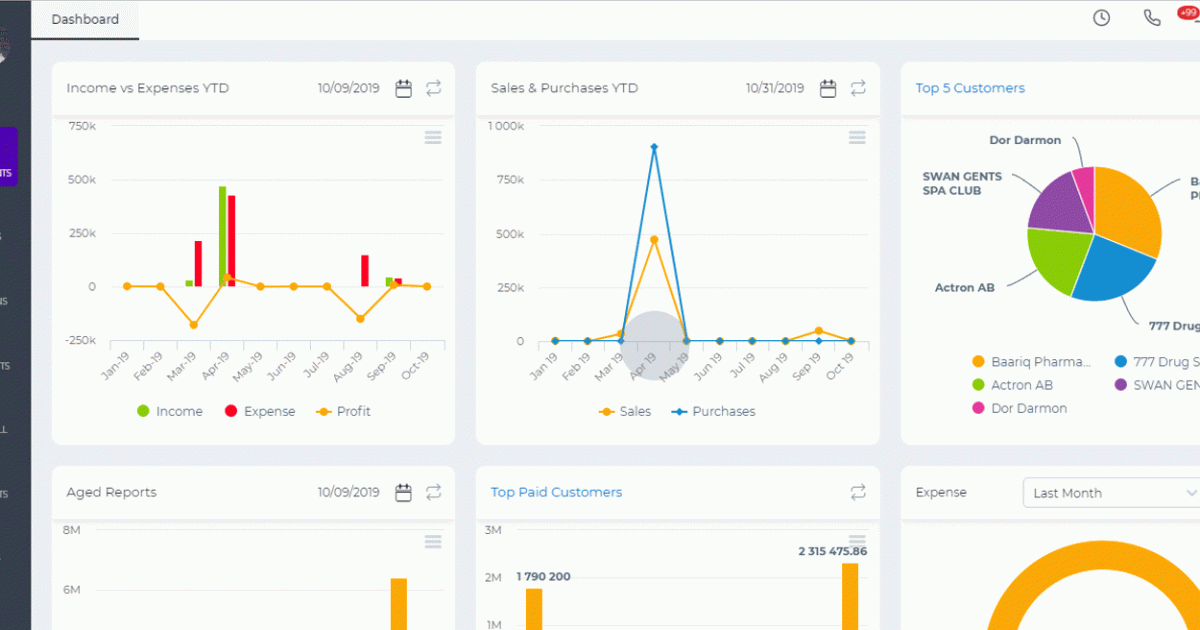Refresh the Aged Reports card

[x=433, y=492]
